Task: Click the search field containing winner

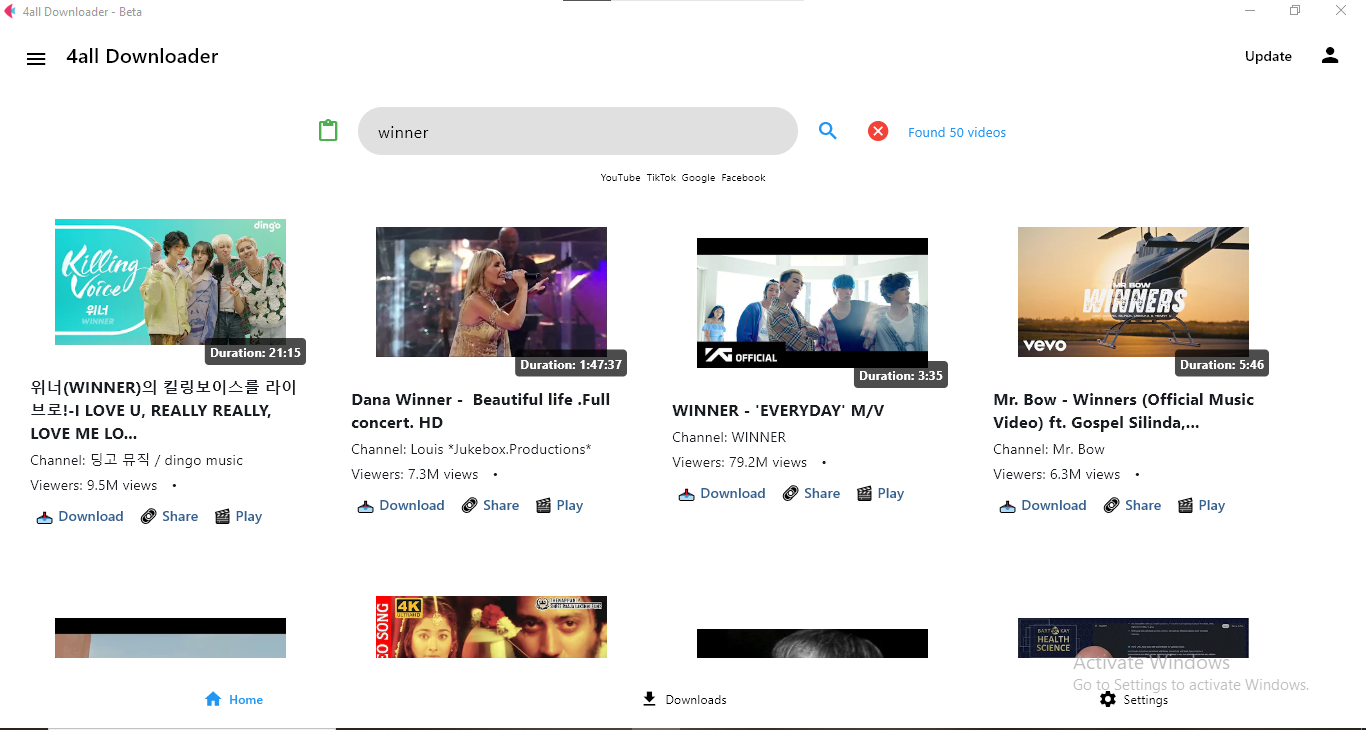Action: click(x=578, y=131)
